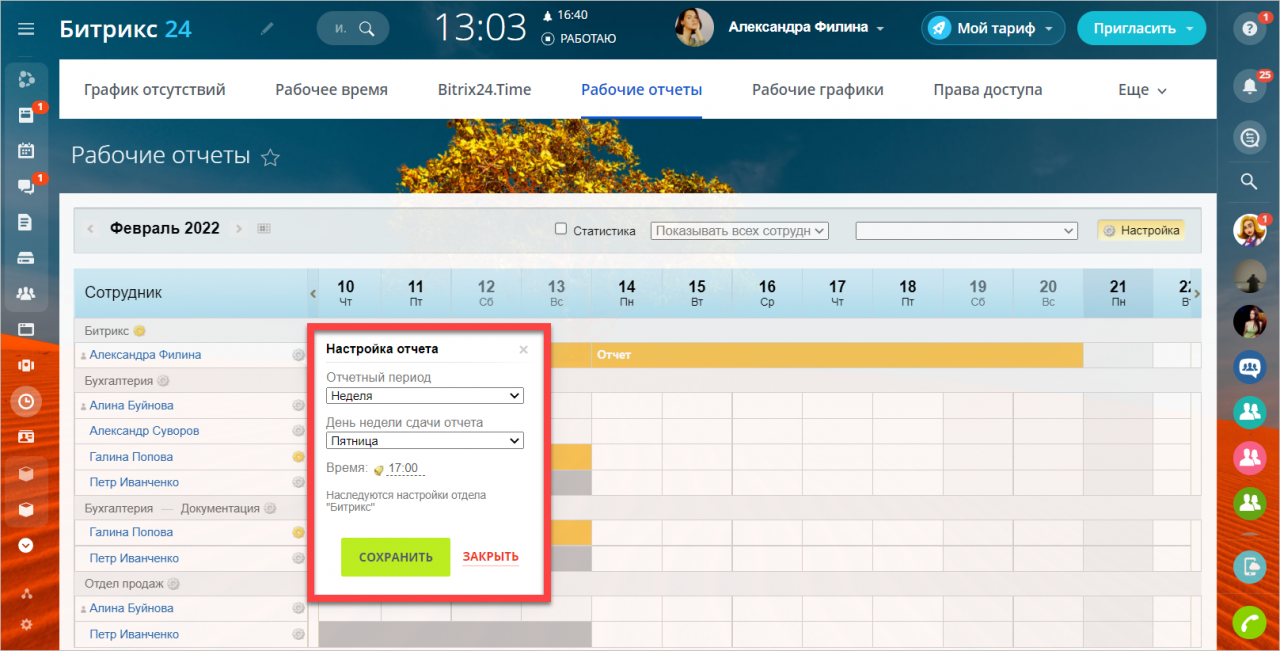Click the 21 Пн date column header

[1118, 293]
